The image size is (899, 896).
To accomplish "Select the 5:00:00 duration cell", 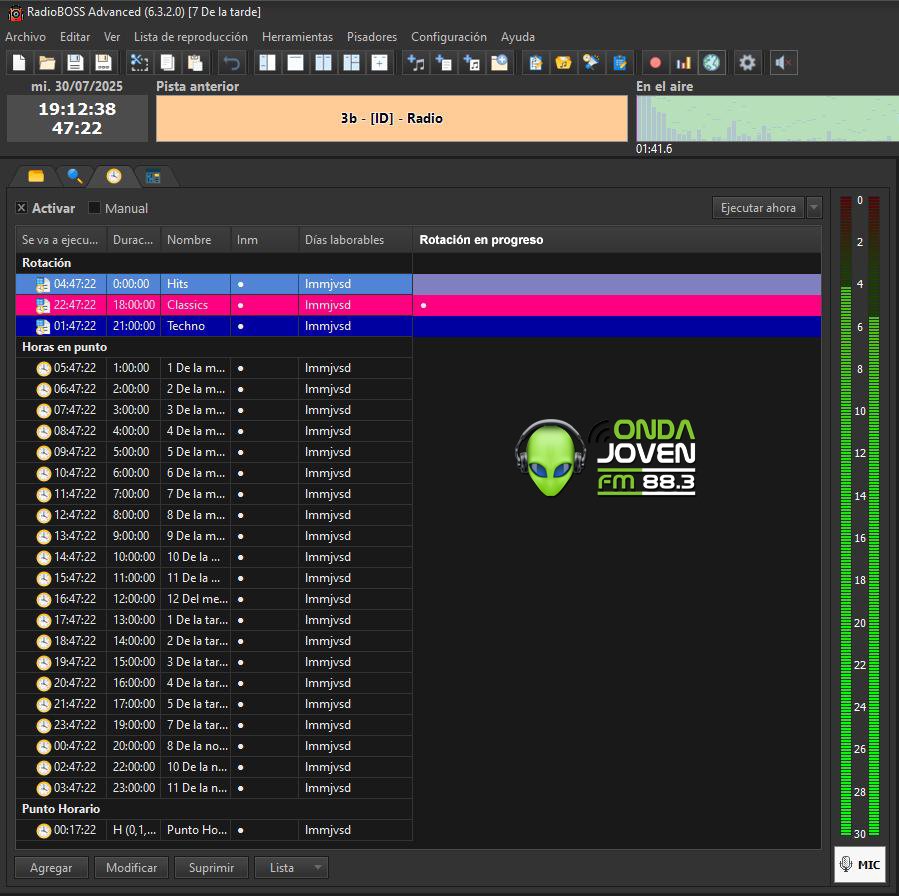I will point(134,452).
